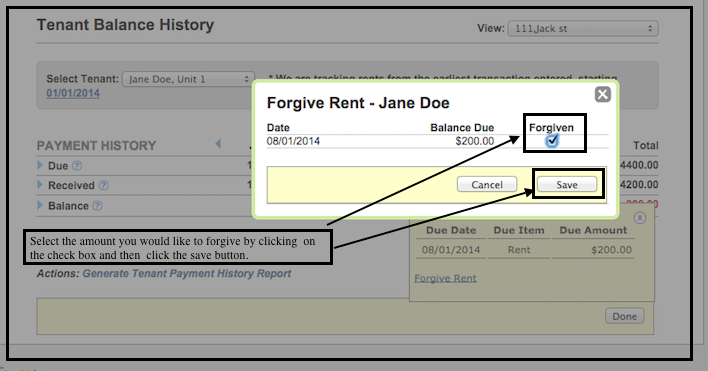Screen dimensions: 708x371
Task: Click the Cancel button in Forgive Rent dialog
Action: pyautogui.click(x=487, y=185)
